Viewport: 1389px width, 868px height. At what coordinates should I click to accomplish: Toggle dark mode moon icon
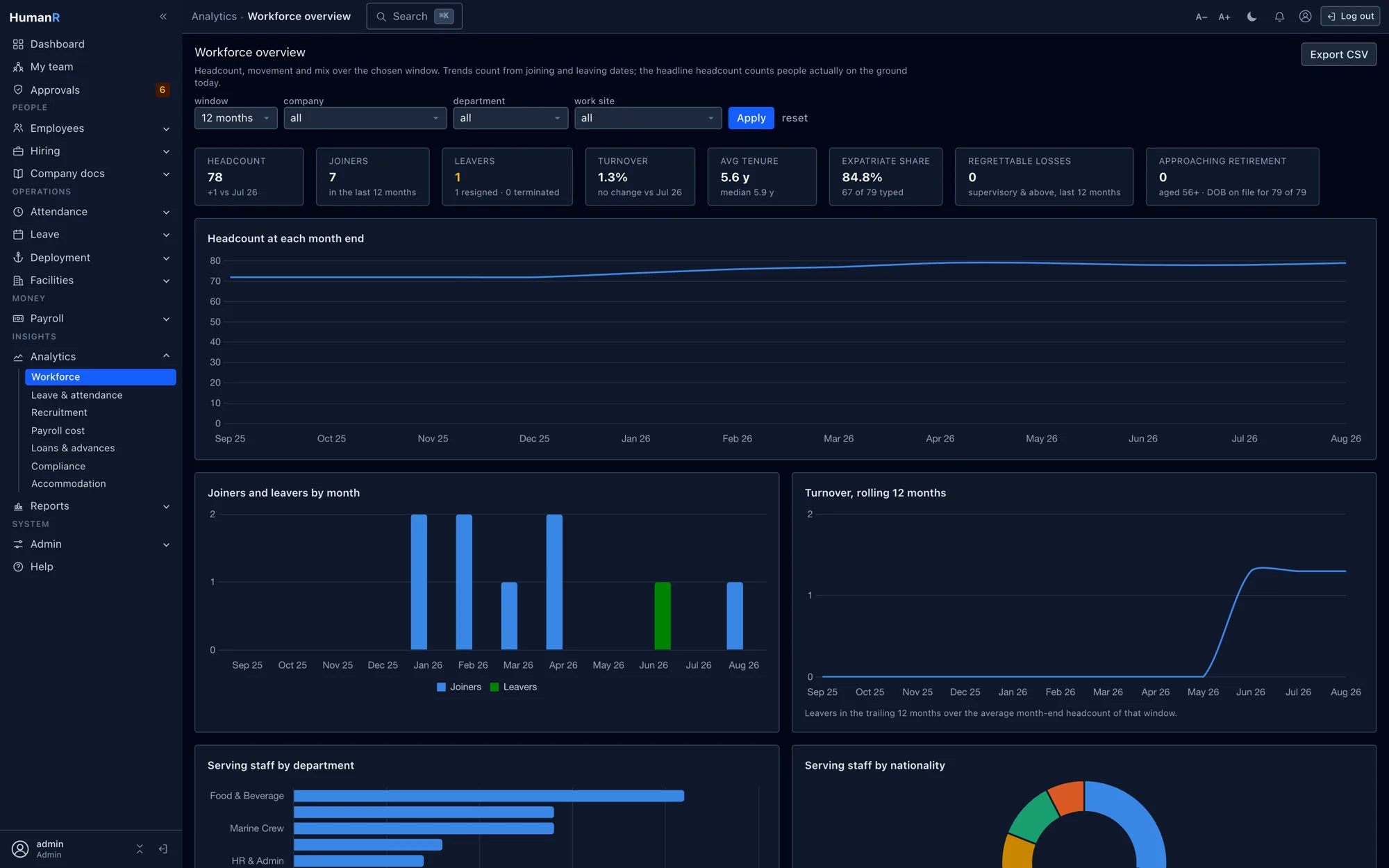tap(1251, 17)
